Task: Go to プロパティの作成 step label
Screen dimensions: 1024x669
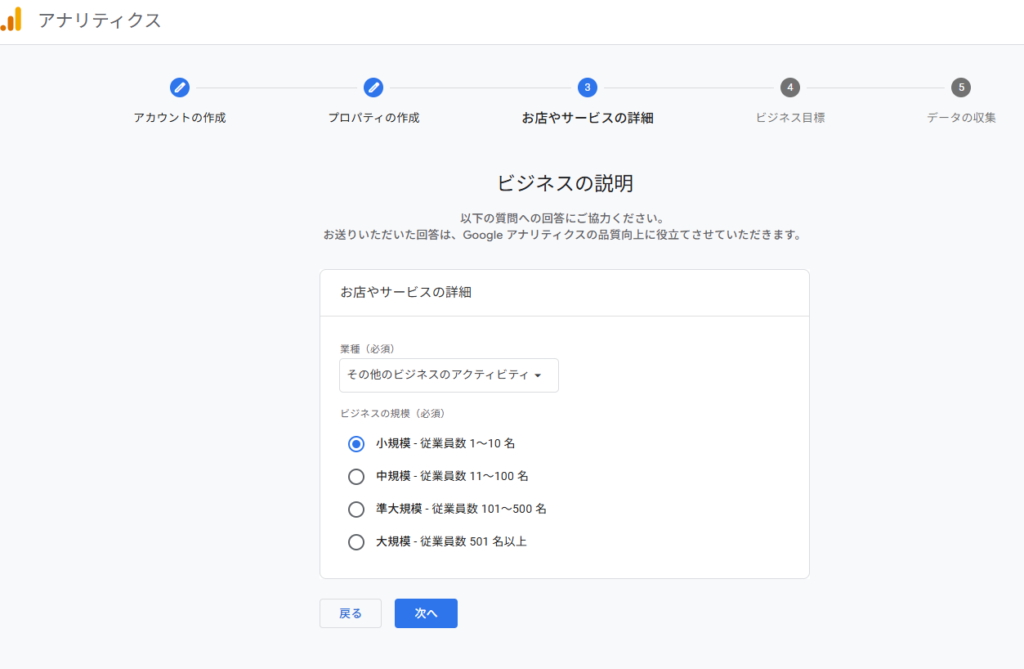Action: point(374,118)
